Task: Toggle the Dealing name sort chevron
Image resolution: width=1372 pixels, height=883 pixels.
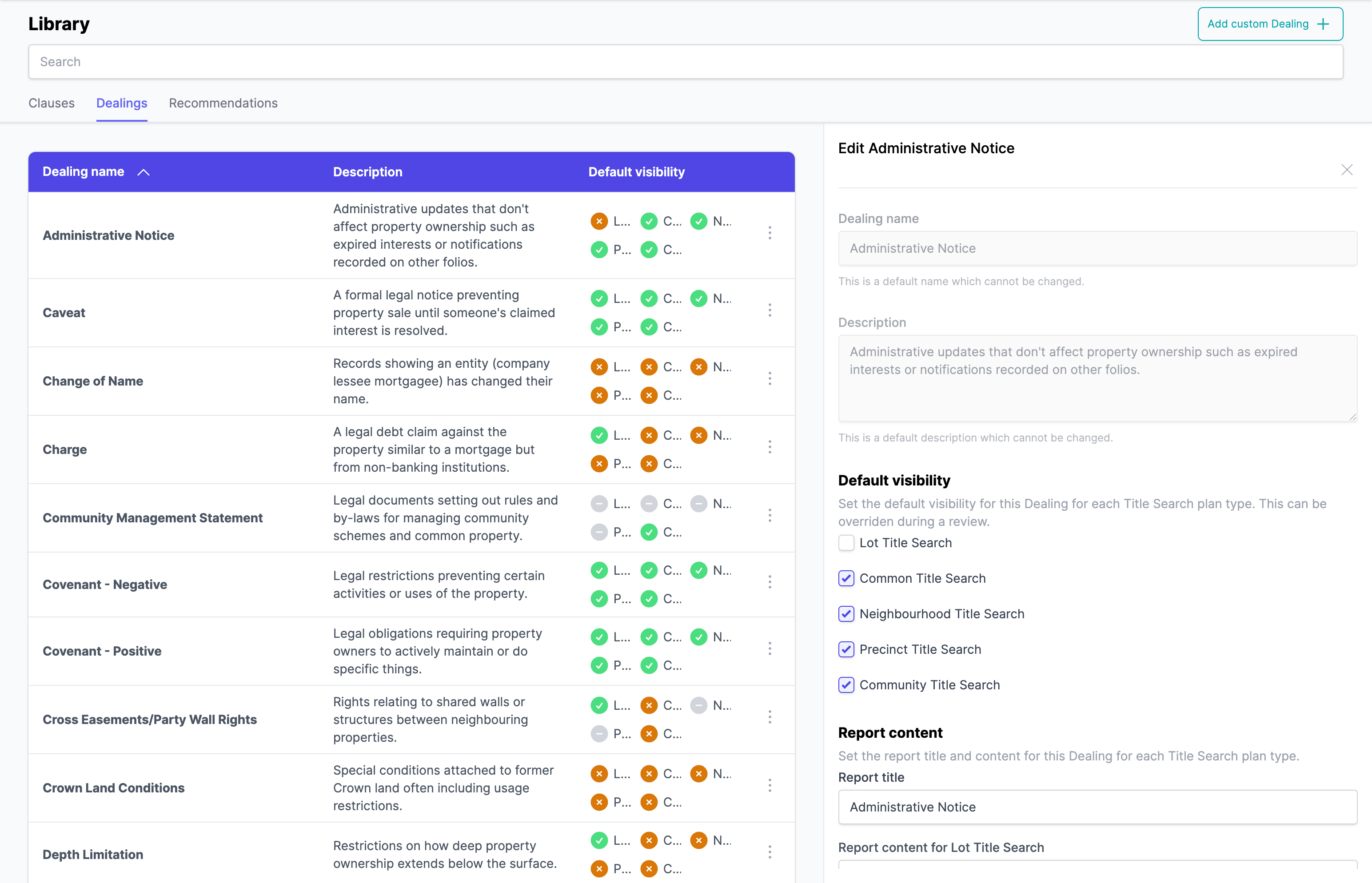Action: tap(144, 172)
